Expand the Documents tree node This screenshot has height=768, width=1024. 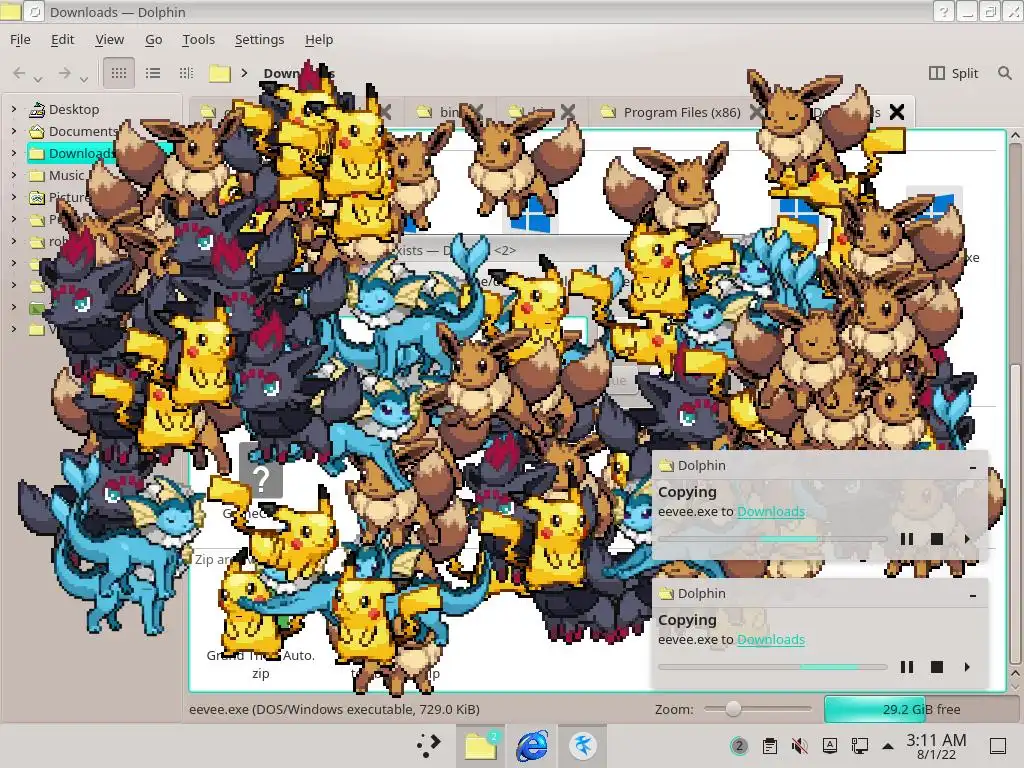14,131
